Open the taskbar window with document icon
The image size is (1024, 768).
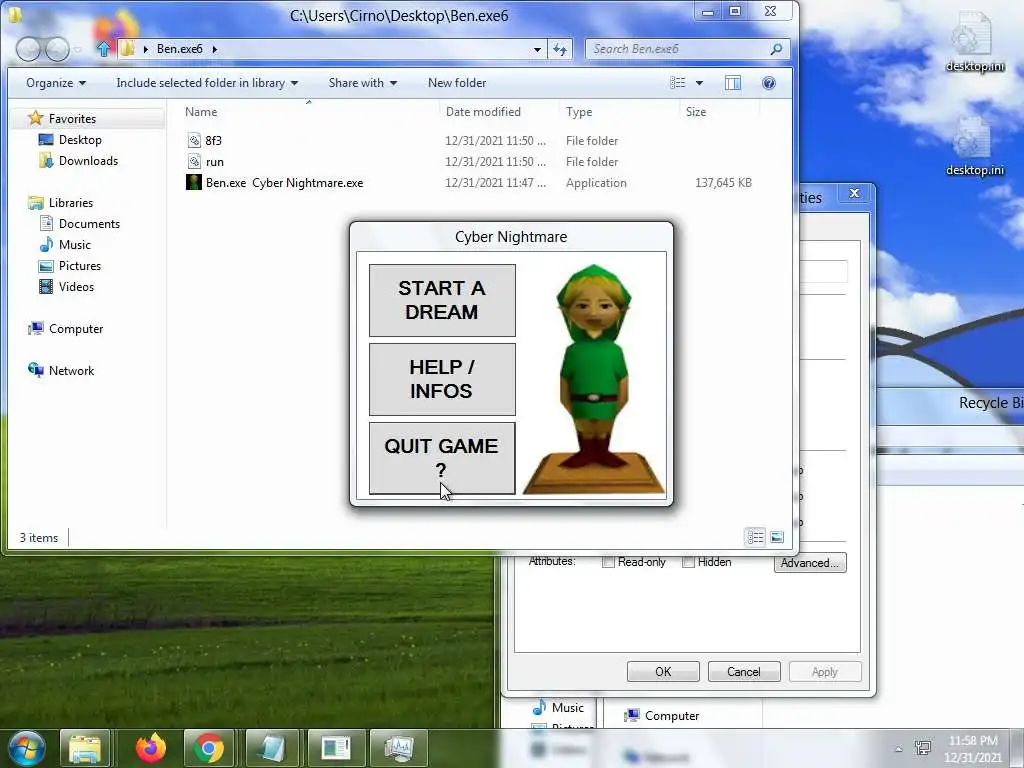(336, 748)
